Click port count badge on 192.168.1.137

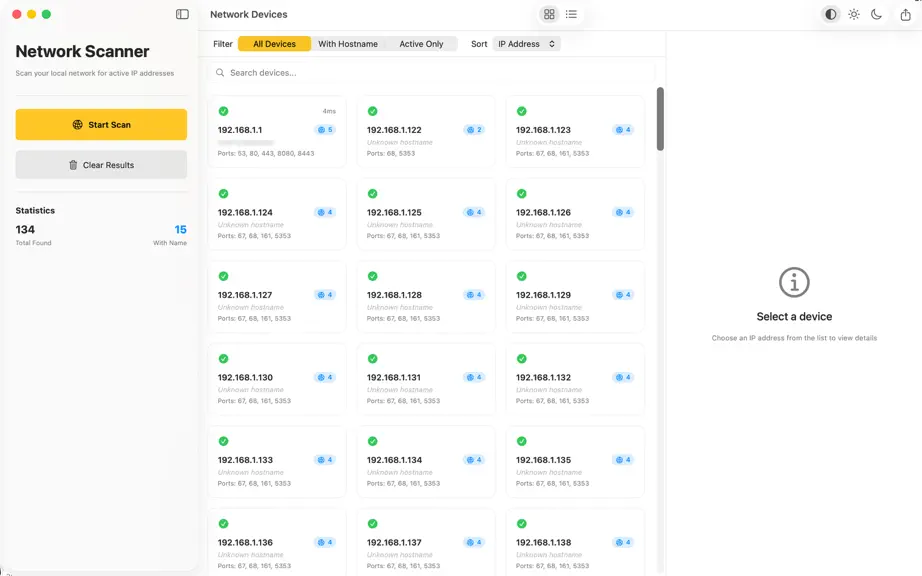(474, 542)
